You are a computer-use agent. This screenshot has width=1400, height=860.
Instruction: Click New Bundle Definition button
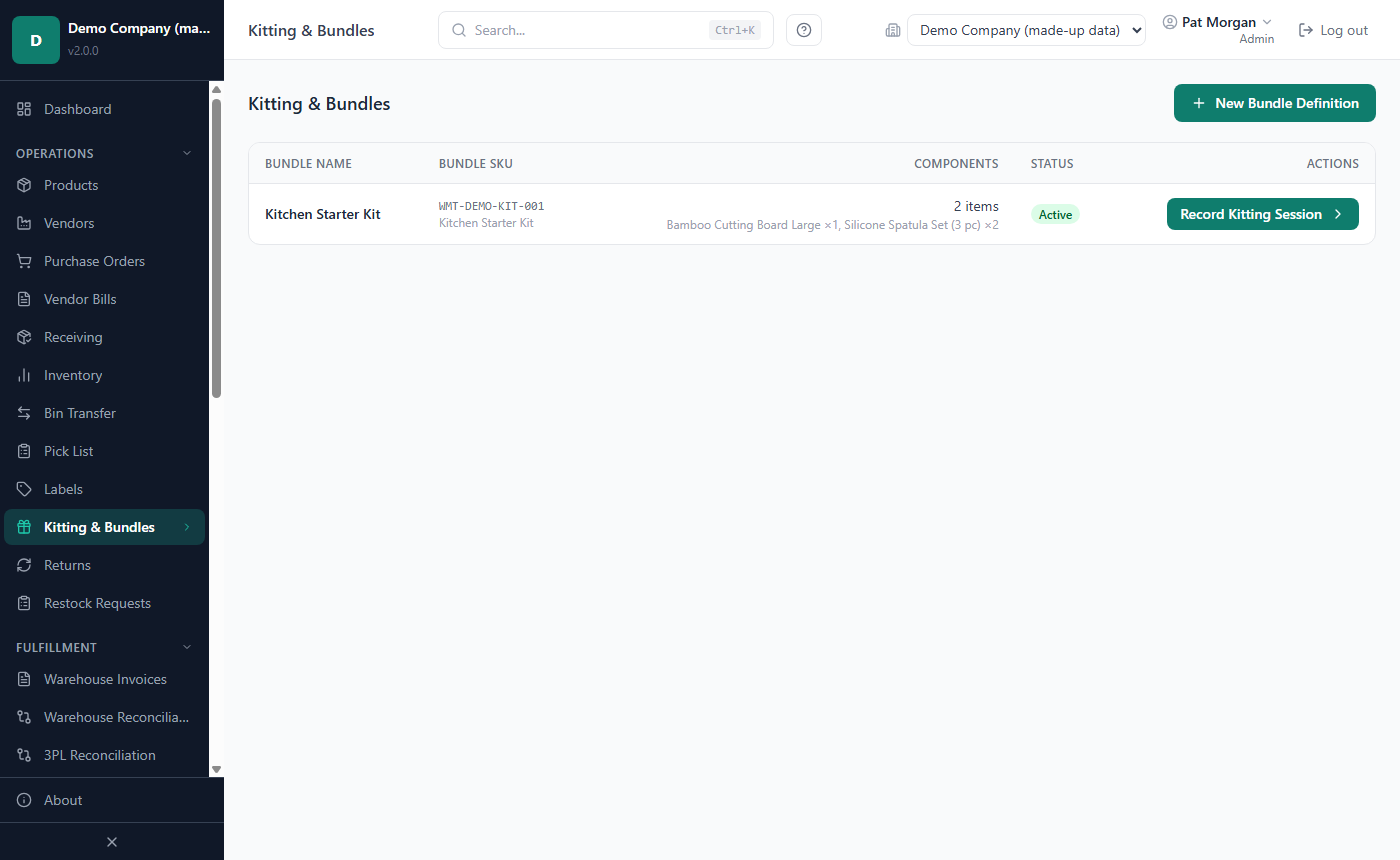[1275, 103]
